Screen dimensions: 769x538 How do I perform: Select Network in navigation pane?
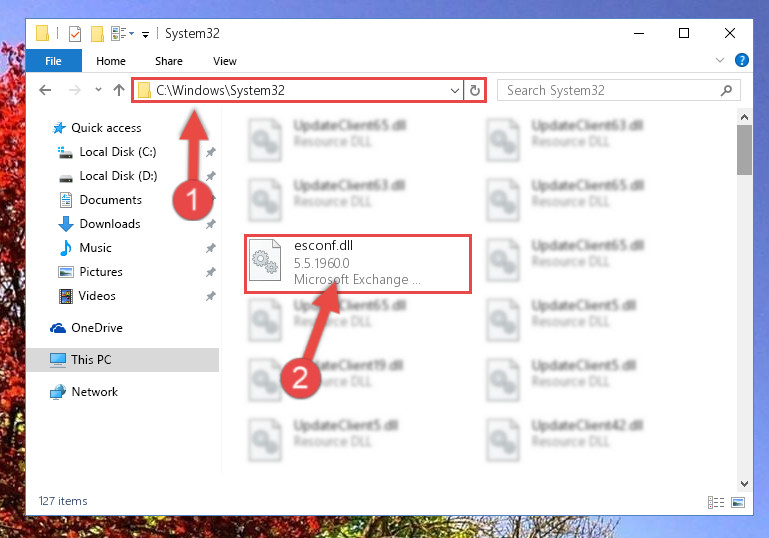tap(95, 392)
